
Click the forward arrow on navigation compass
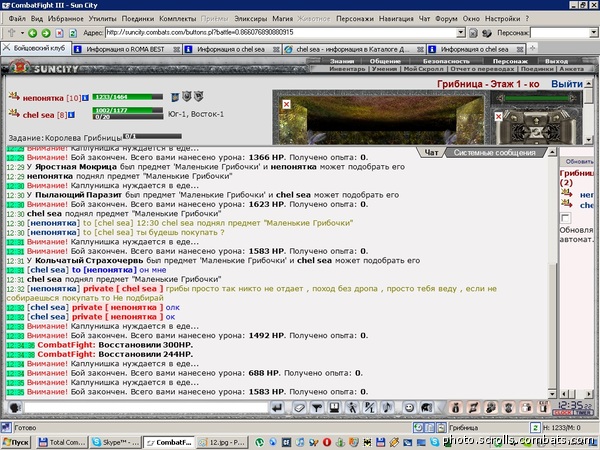click(536, 120)
